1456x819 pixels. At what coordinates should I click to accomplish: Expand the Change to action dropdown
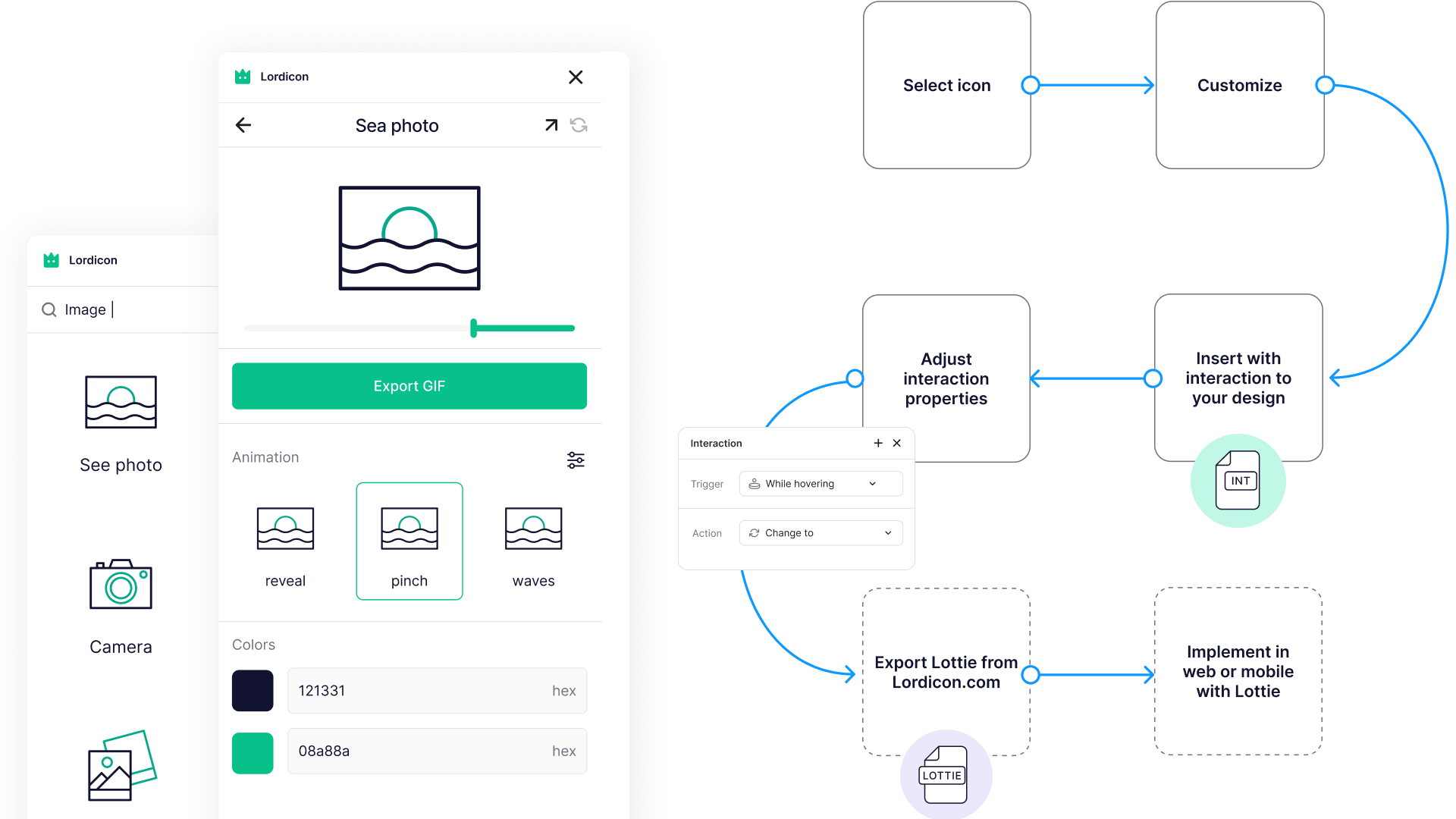821,533
